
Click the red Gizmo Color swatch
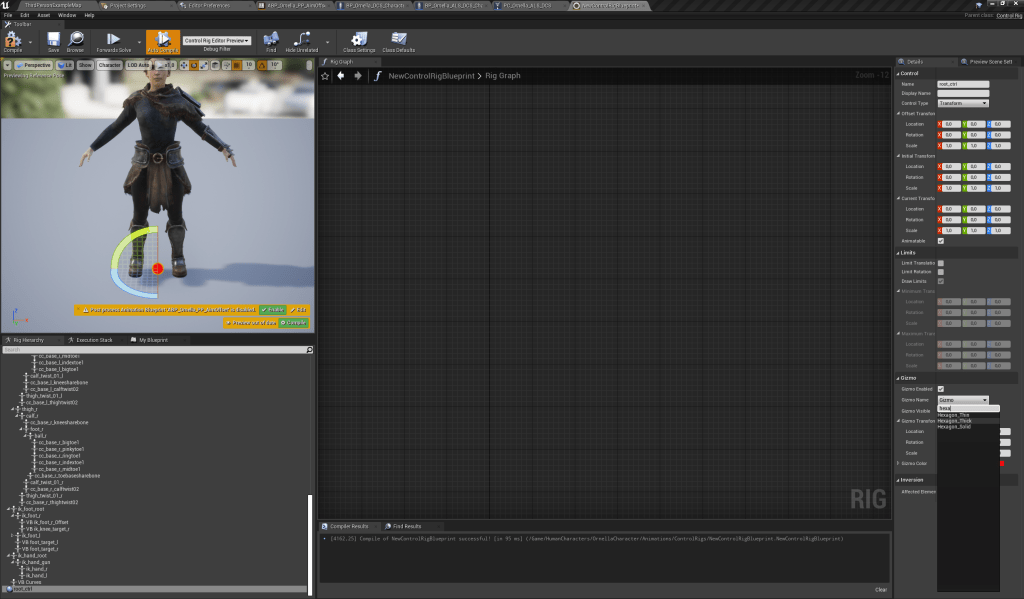click(x=1000, y=463)
